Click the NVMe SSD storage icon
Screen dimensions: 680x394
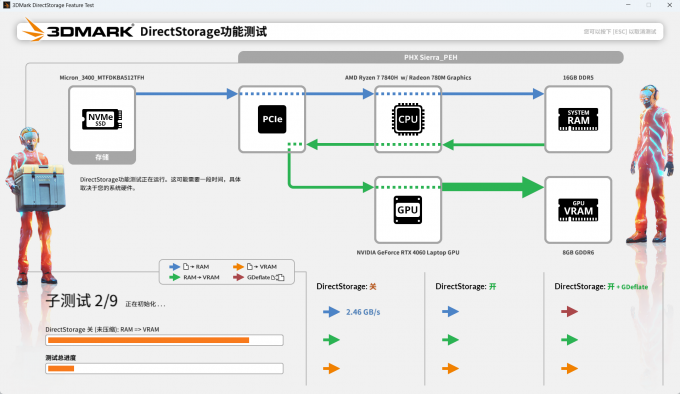coord(102,119)
